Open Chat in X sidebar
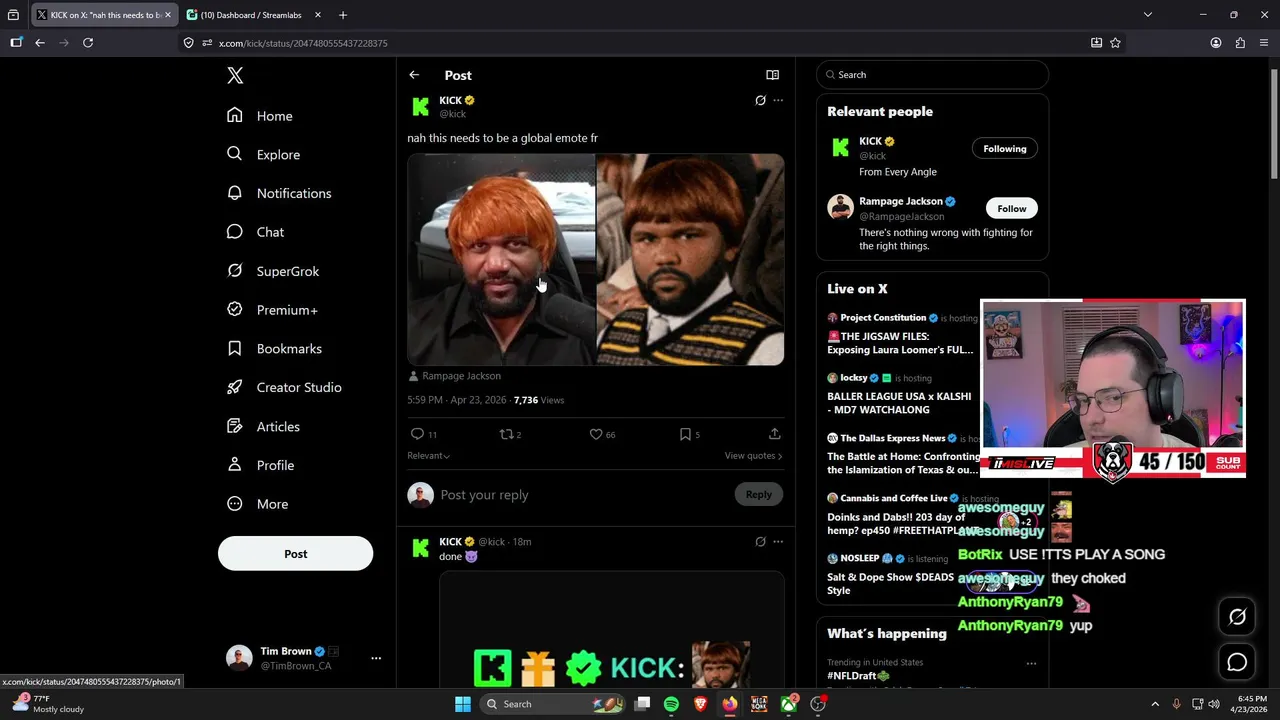 click(256, 232)
